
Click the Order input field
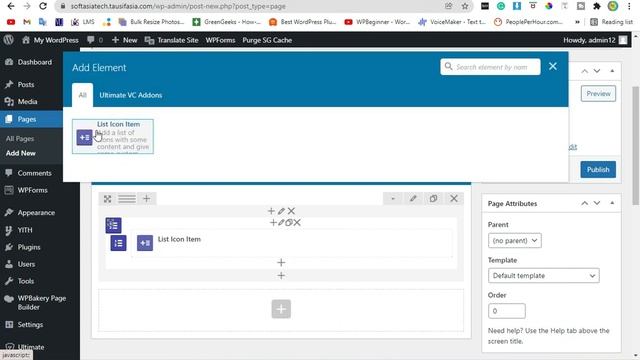507,311
